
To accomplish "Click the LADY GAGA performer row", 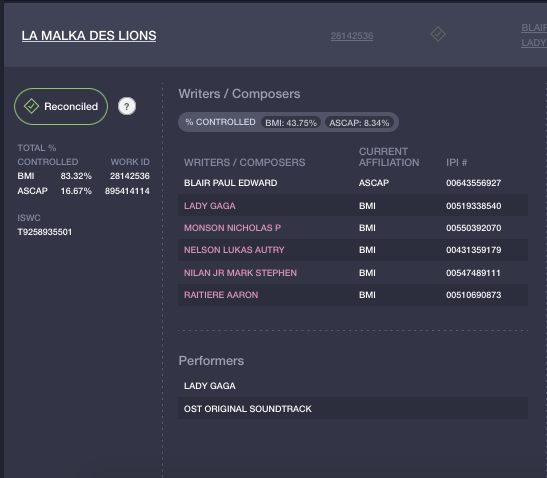I will pos(353,386).
